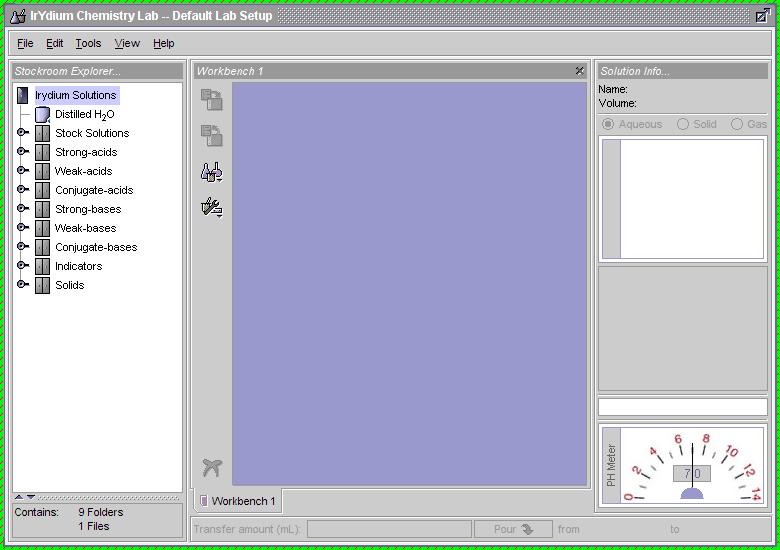The width and height of the screenshot is (780, 550).
Task: Select the Solids label
Action: (x=70, y=285)
